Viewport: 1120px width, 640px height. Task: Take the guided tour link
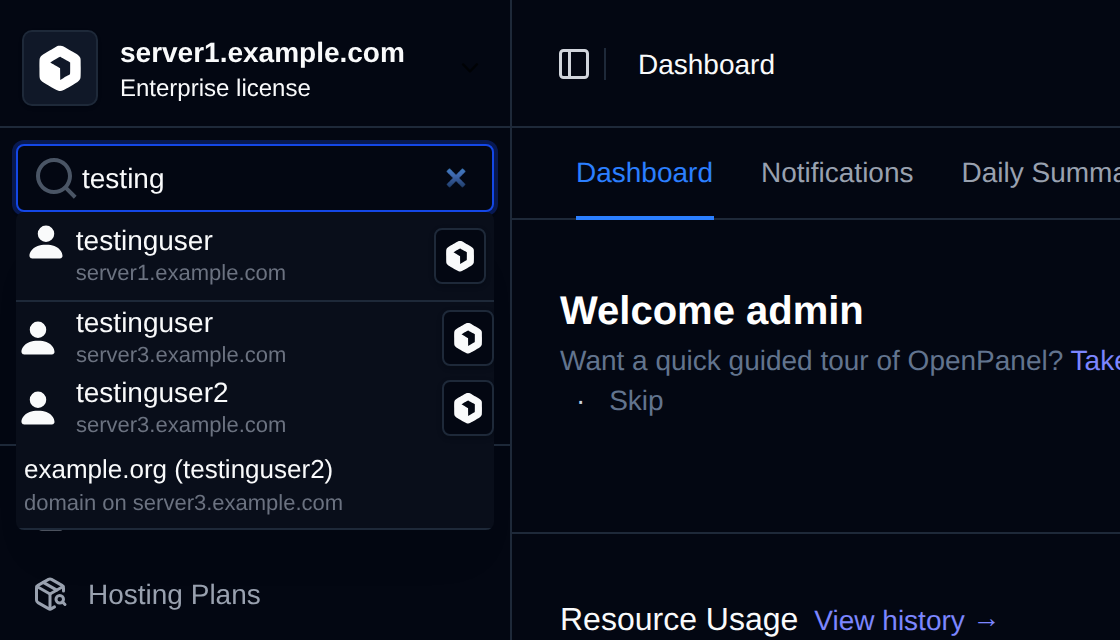pyautogui.click(x=1095, y=361)
